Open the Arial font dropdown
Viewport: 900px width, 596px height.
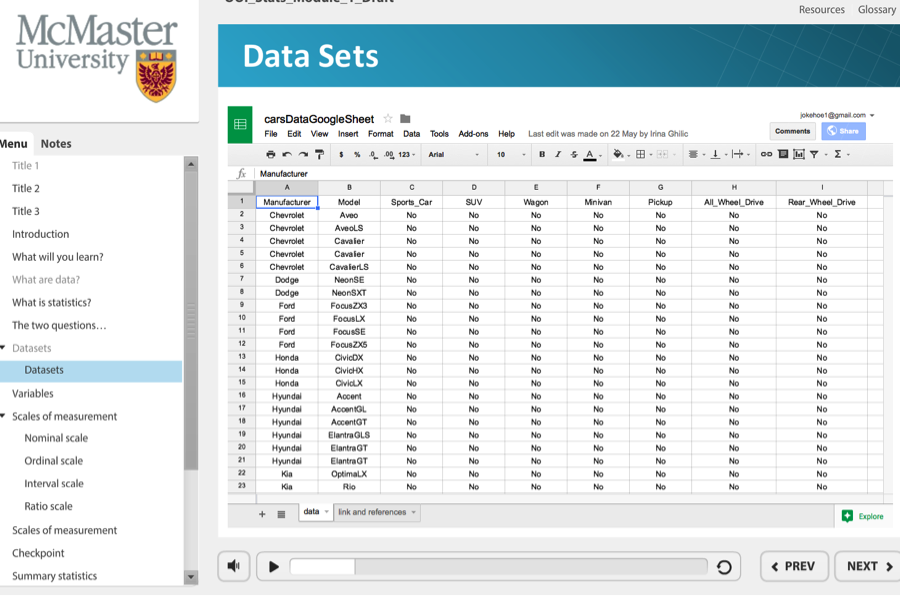pyautogui.click(x=453, y=155)
